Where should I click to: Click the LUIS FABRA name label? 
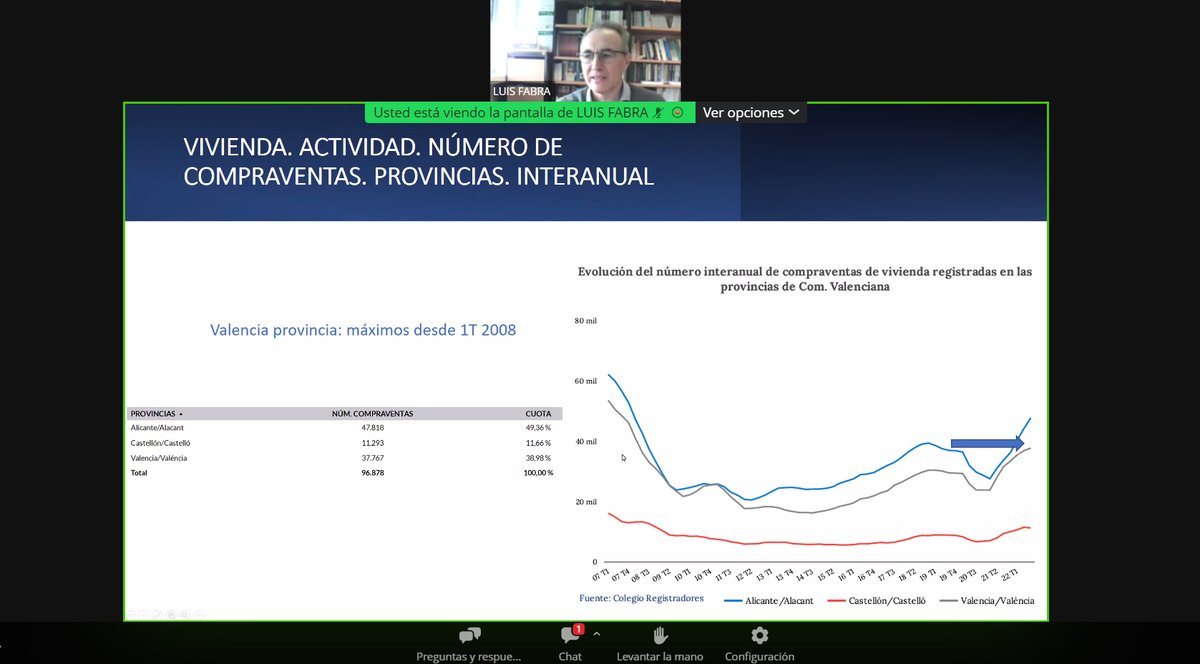coord(521,91)
